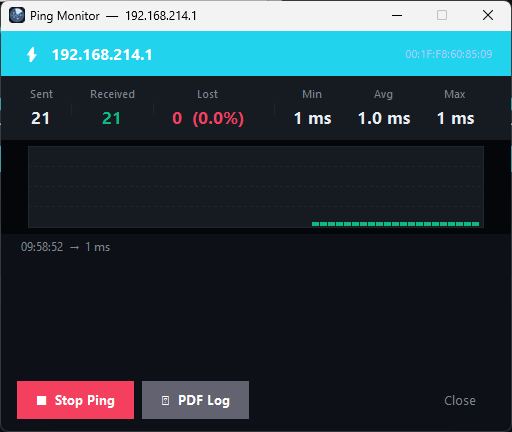Click the lightning bolt icon beside the IP

point(32,54)
